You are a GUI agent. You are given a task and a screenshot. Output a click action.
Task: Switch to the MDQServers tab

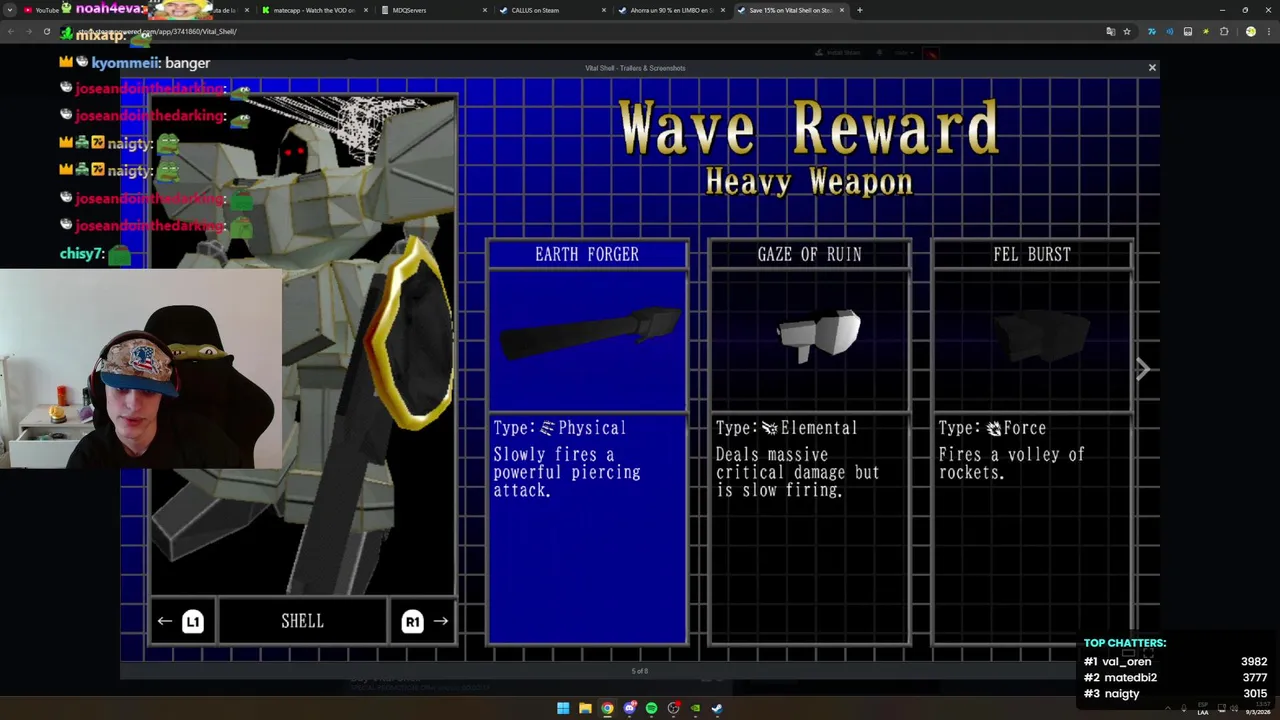coord(432,10)
